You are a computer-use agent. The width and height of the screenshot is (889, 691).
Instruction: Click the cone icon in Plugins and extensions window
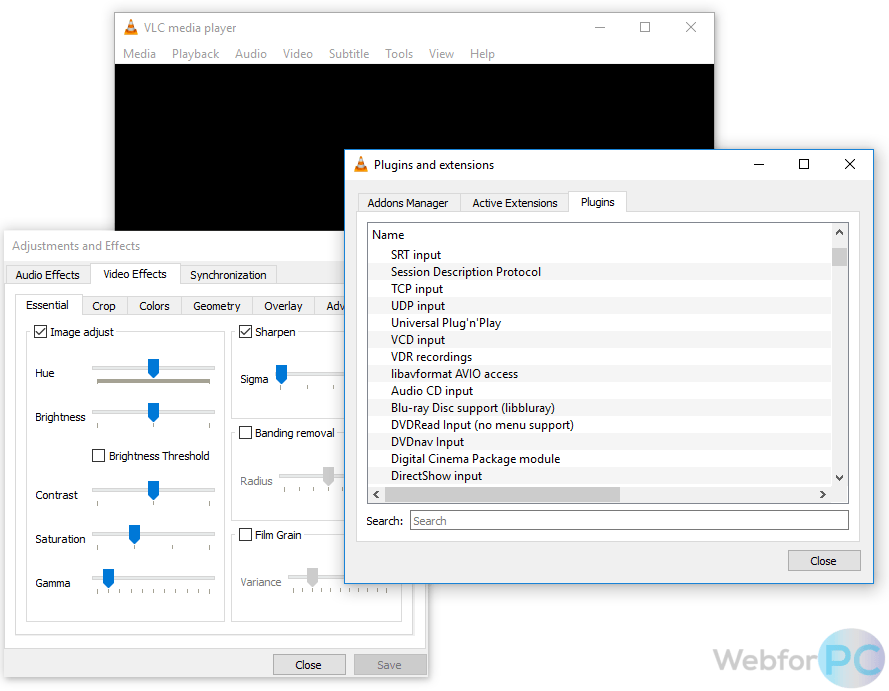point(360,164)
